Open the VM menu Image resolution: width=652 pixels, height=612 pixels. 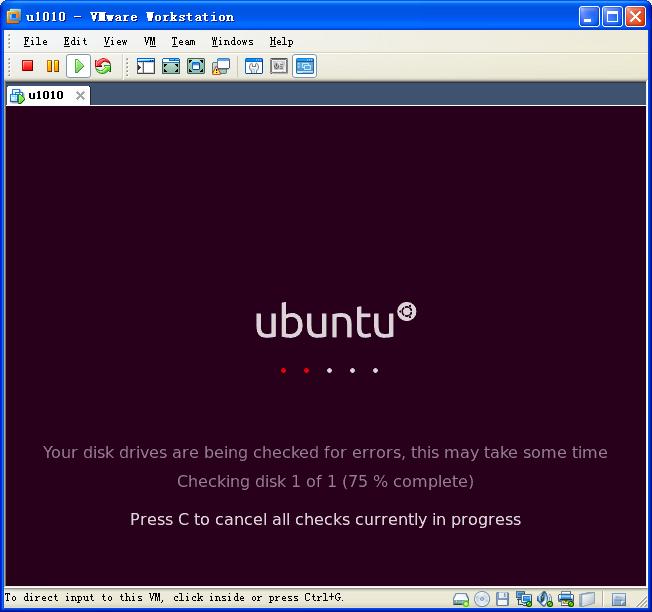click(150, 41)
